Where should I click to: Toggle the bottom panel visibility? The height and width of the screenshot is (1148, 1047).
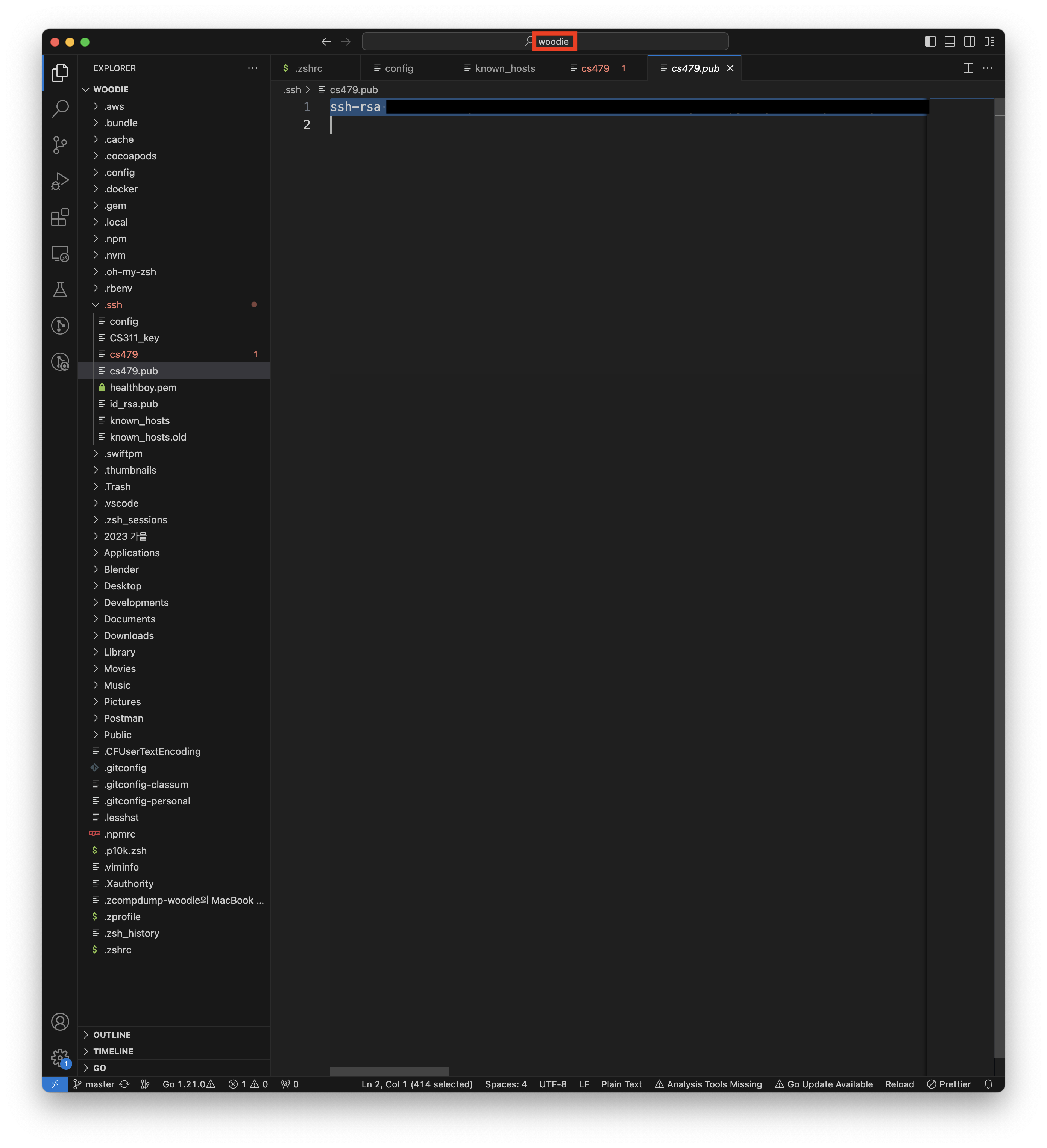click(950, 42)
